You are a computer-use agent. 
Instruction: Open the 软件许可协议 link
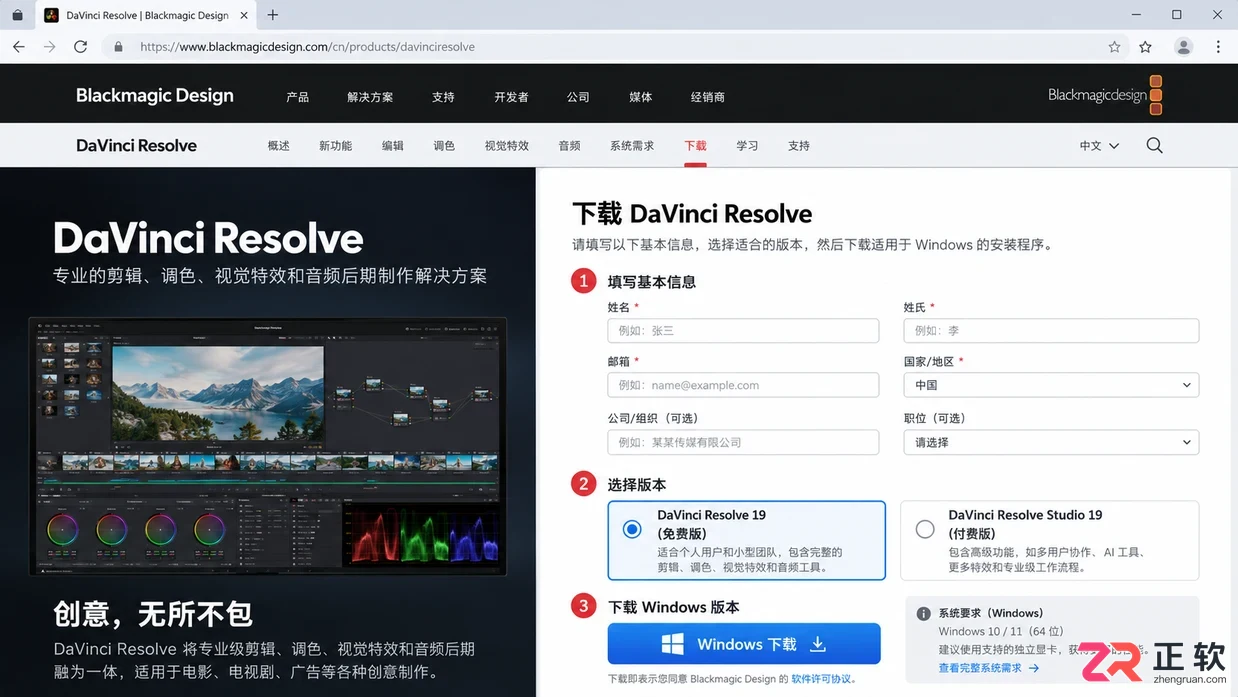[821, 679]
